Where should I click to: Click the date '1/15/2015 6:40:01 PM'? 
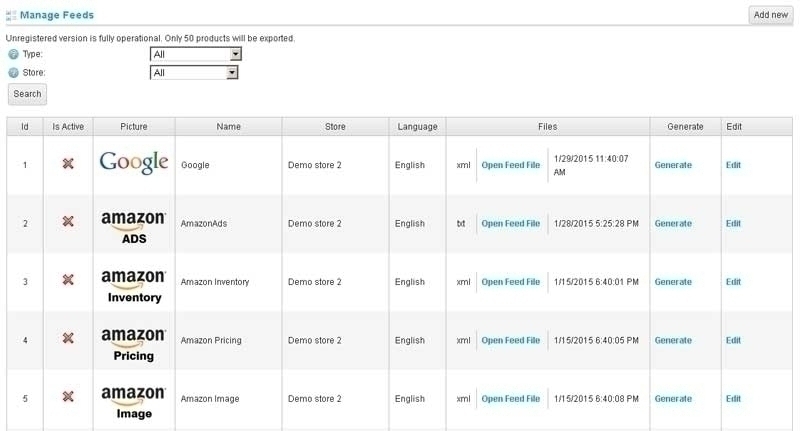click(x=596, y=282)
